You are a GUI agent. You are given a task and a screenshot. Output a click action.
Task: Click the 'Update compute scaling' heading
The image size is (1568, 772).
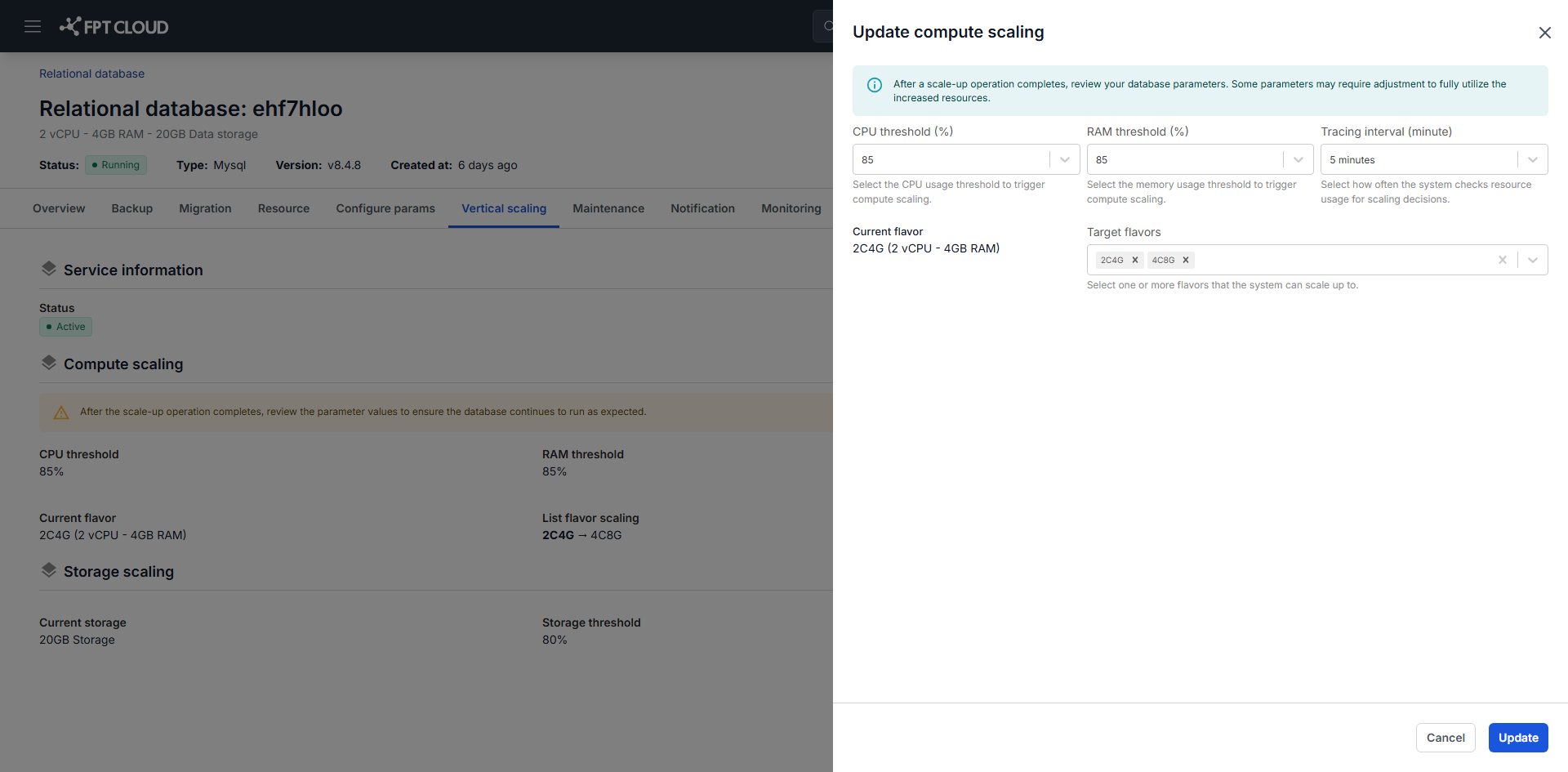tap(948, 32)
